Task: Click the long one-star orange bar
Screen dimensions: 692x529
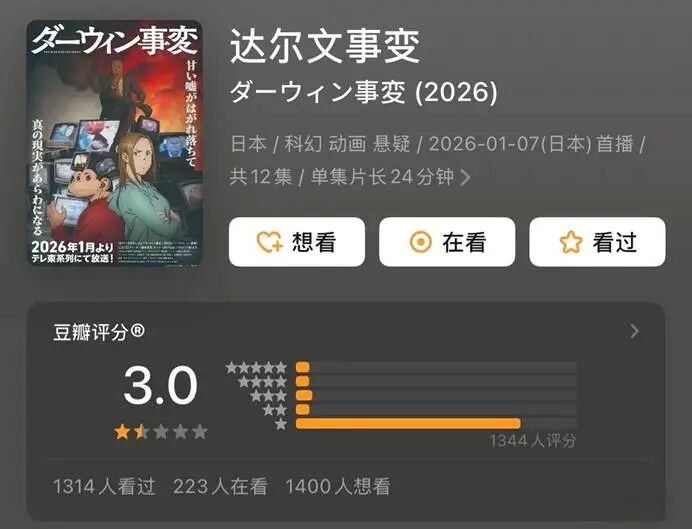Action: [408, 424]
